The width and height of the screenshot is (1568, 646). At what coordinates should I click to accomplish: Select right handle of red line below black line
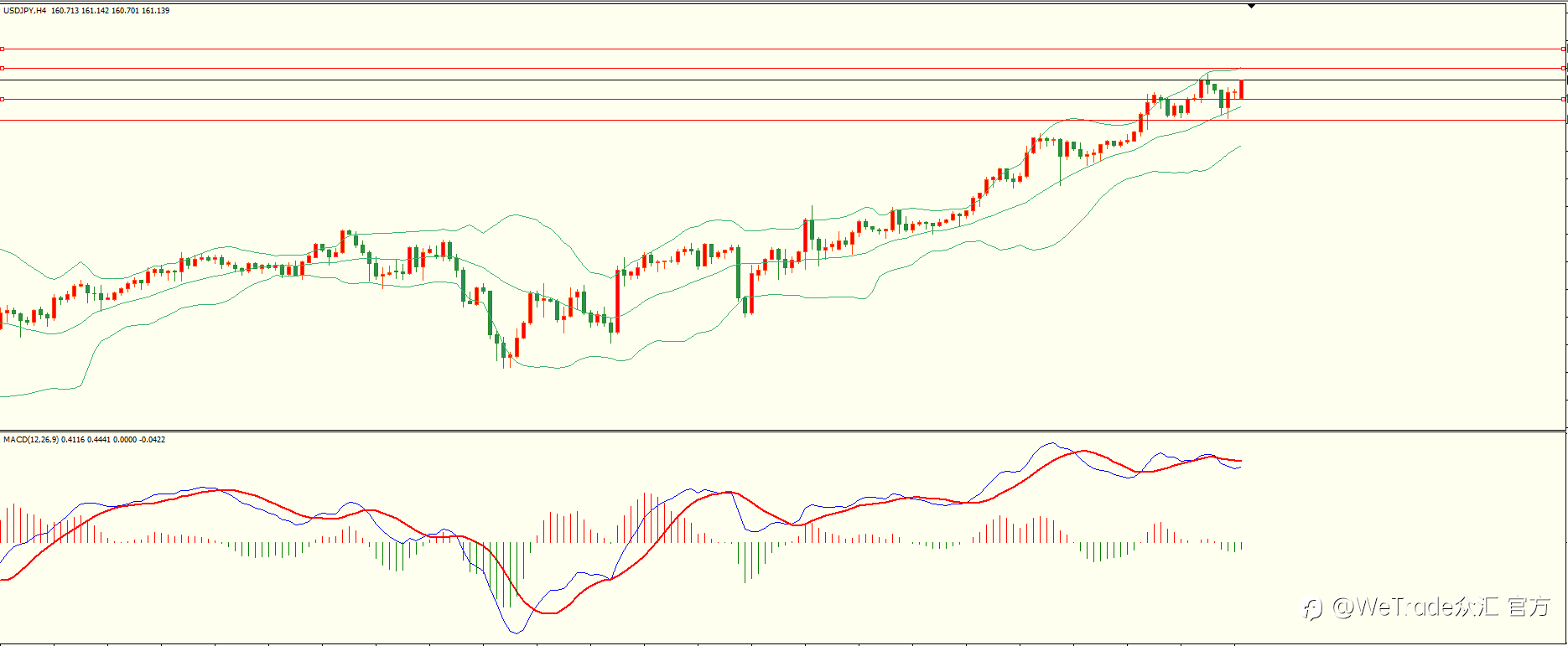(x=1564, y=99)
